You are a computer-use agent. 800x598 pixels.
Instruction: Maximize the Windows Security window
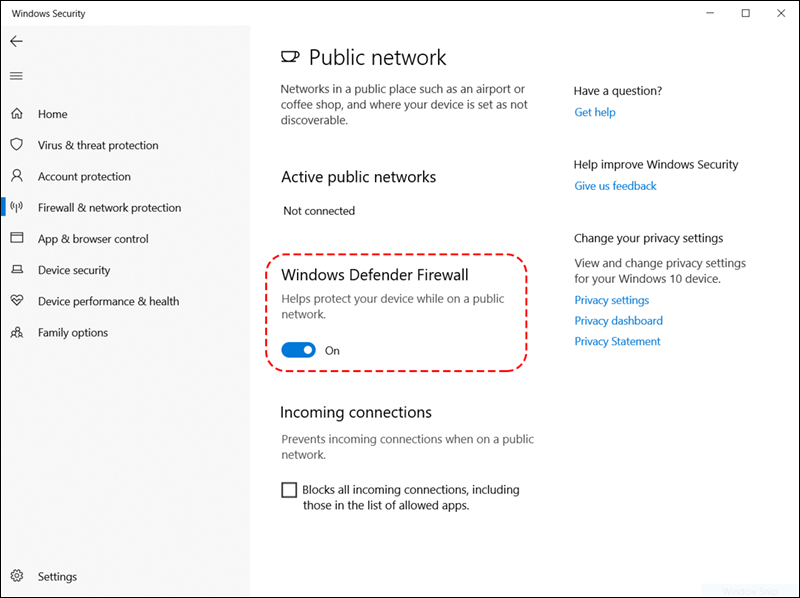745,13
